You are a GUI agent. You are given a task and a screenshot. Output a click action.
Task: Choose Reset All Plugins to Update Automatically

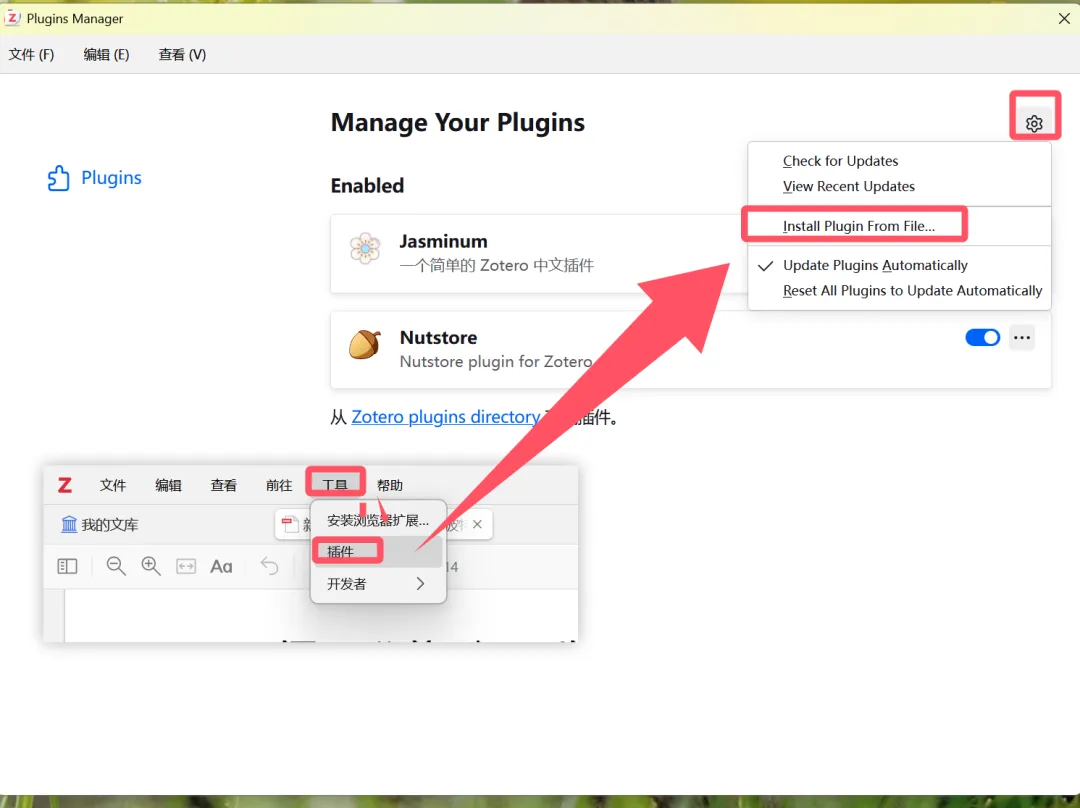[912, 291]
